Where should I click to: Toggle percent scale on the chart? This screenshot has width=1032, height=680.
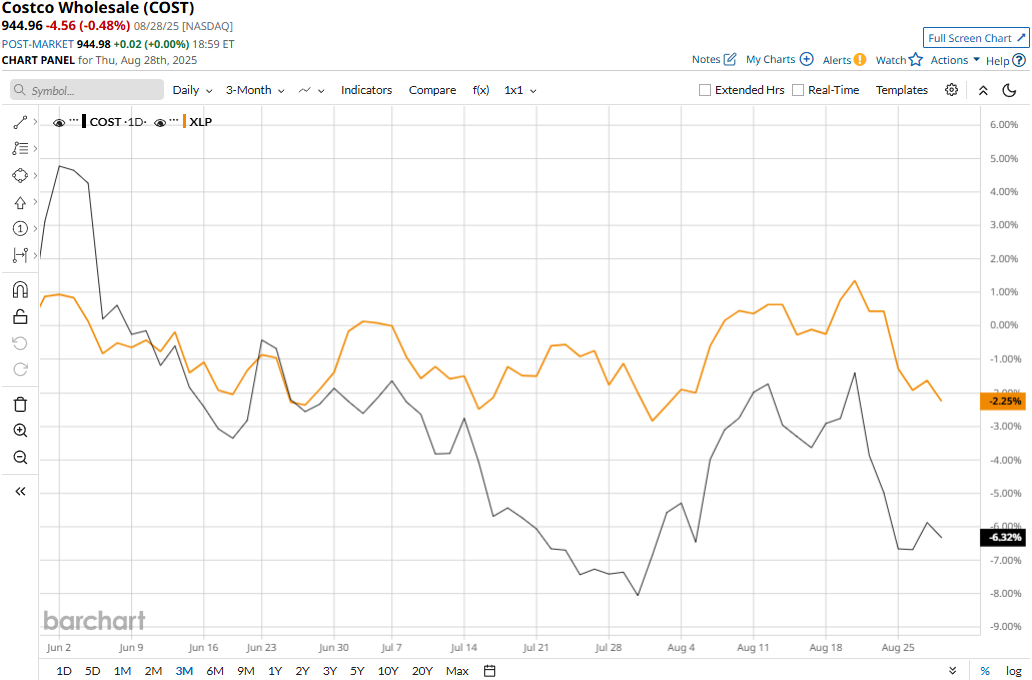tap(985, 671)
